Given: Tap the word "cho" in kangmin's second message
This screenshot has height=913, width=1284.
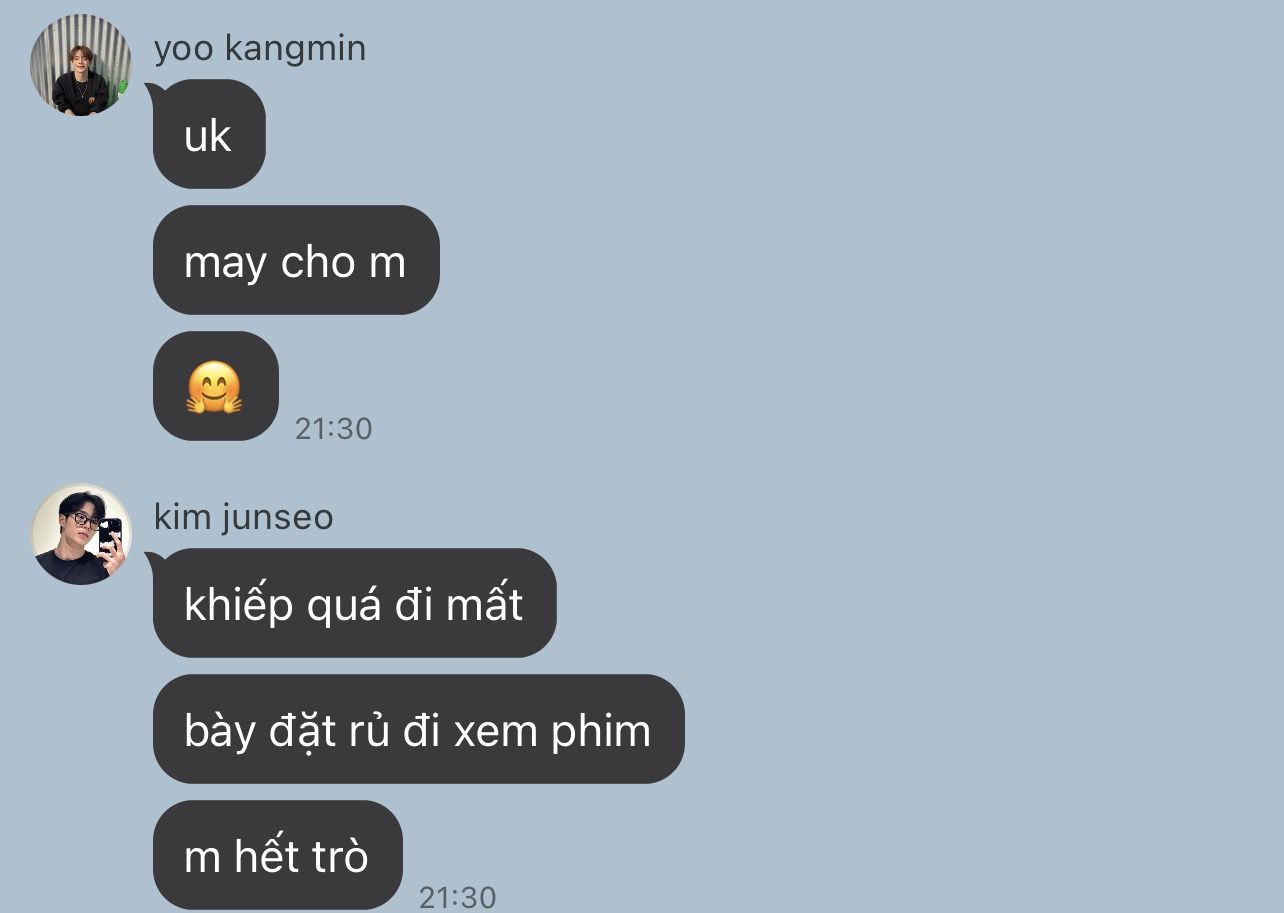Looking at the screenshot, I should coord(318,262).
